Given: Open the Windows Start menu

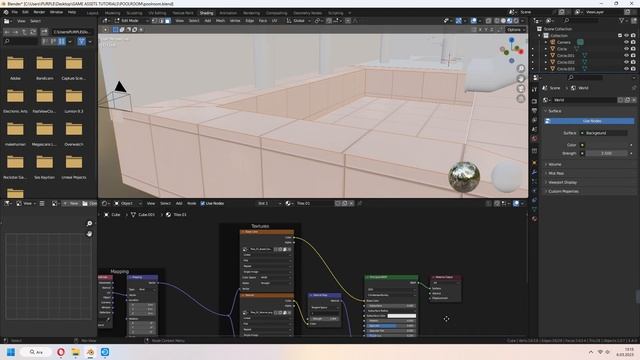Looking at the screenshot, I should (x=11, y=352).
